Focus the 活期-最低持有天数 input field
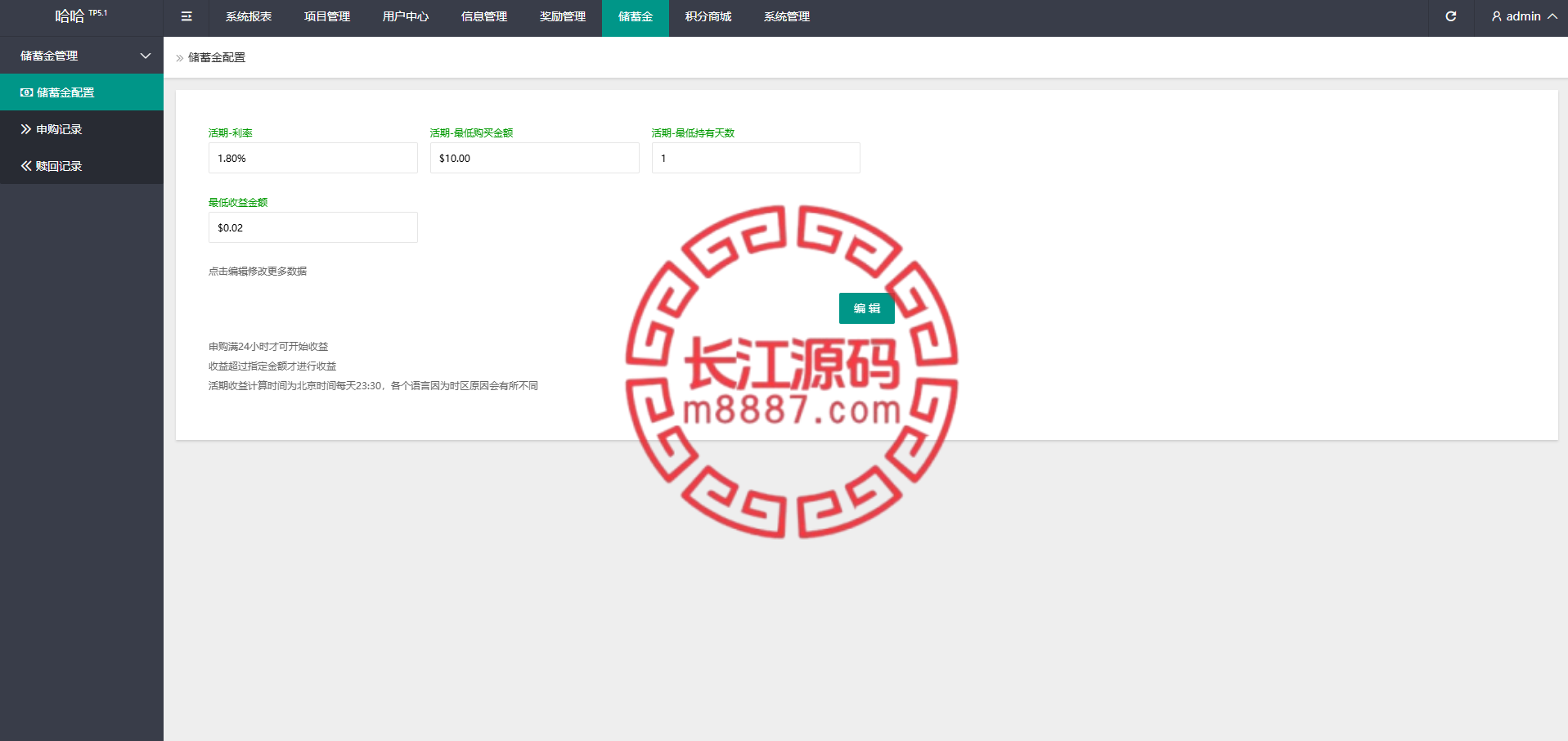This screenshot has width=1568, height=741. coord(756,158)
